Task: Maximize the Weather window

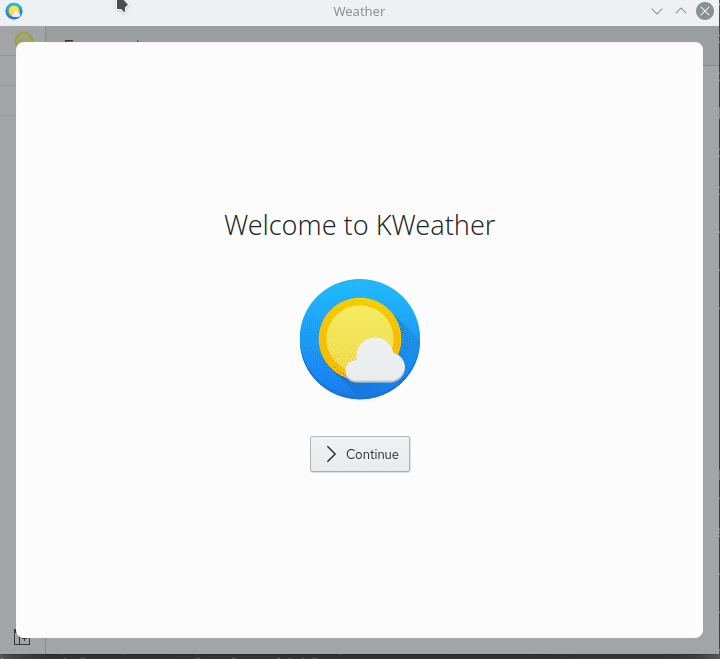Action: [x=681, y=11]
